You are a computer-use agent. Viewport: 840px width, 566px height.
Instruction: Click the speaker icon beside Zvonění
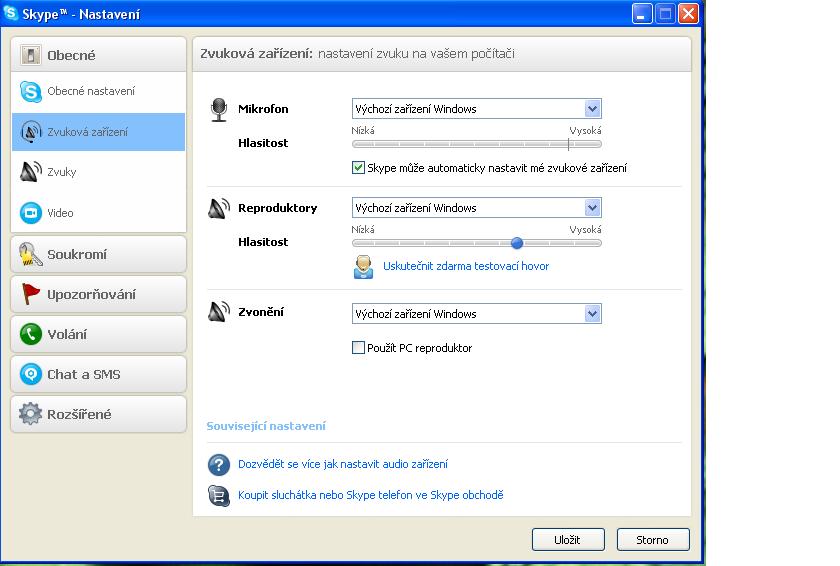(219, 312)
